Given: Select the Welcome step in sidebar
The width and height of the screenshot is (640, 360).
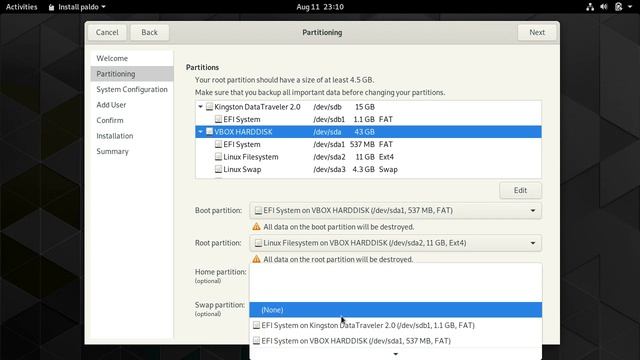Looking at the screenshot, I should [x=132, y=58].
